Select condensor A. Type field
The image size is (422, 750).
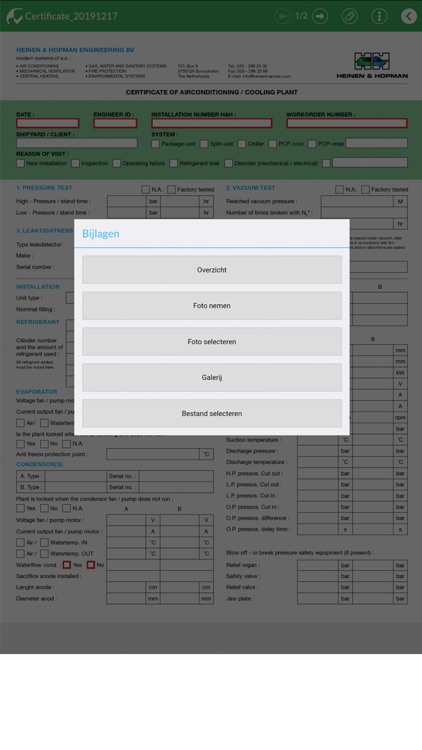(x=76, y=476)
